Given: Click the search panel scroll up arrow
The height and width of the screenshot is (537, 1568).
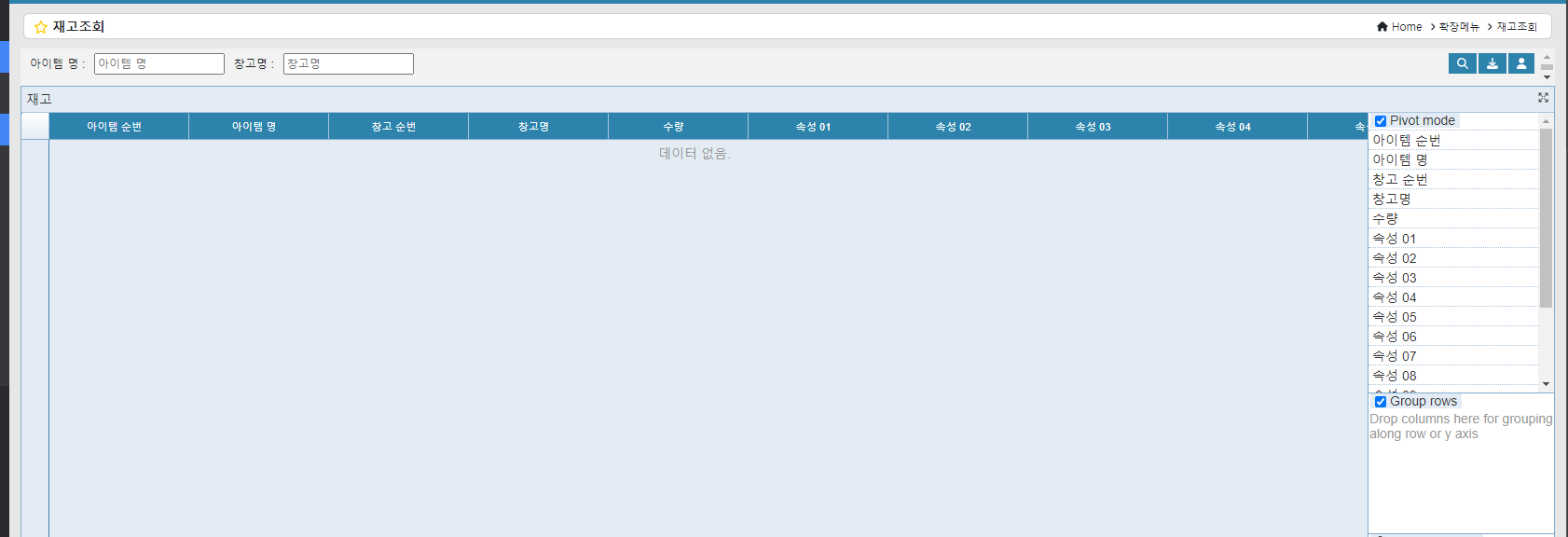Looking at the screenshot, I should coord(1547,57).
